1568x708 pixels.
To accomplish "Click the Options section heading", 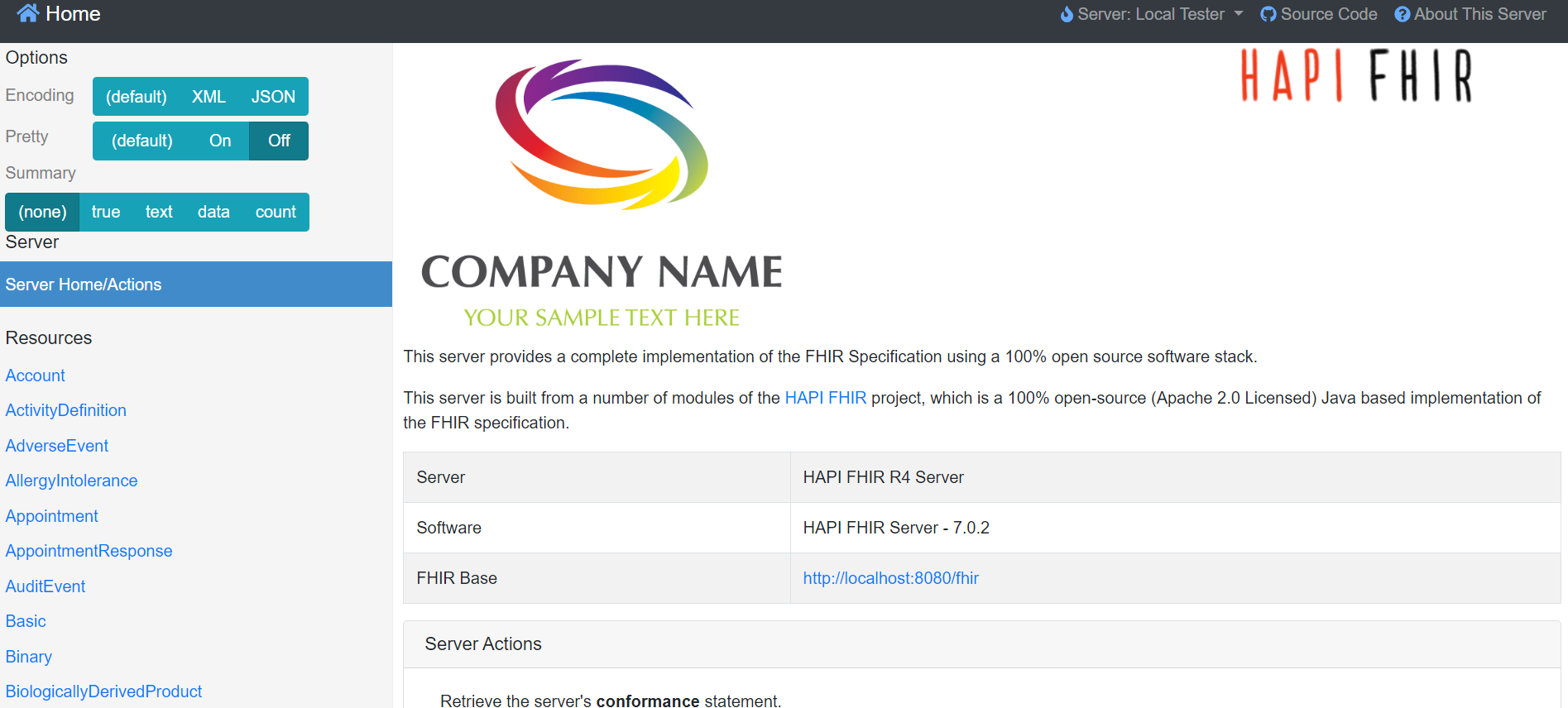I will coord(36,58).
